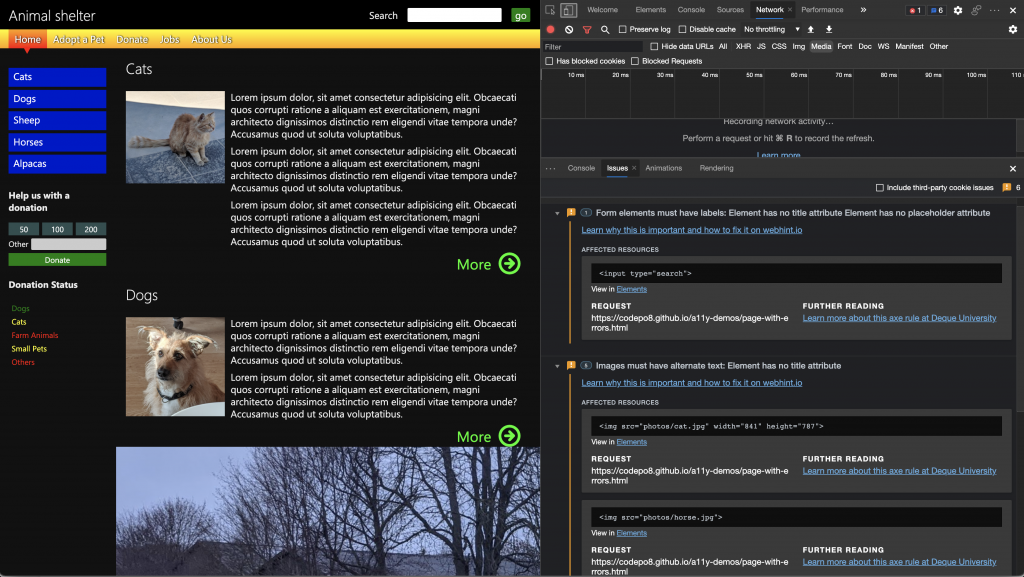Click the warning icon beside Images alternate text issue
This screenshot has width=1024, height=577.
pyautogui.click(x=571, y=366)
